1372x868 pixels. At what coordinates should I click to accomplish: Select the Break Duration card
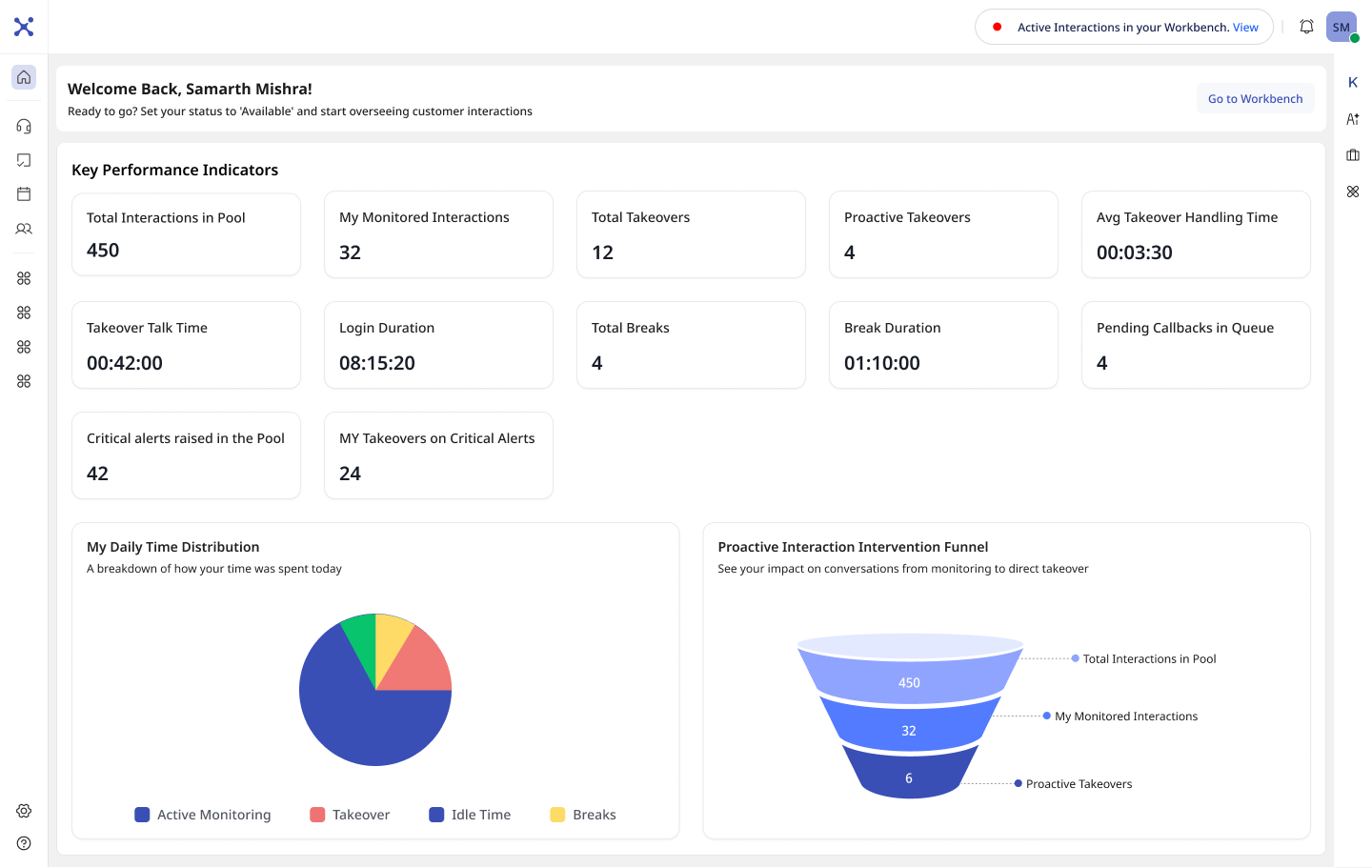943,345
